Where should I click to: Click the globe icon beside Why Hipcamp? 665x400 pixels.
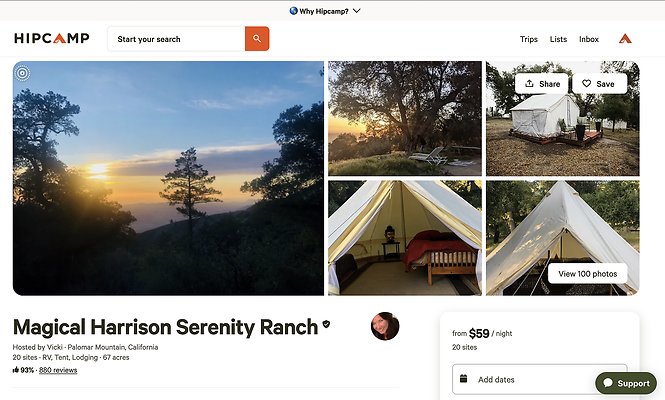tap(293, 11)
